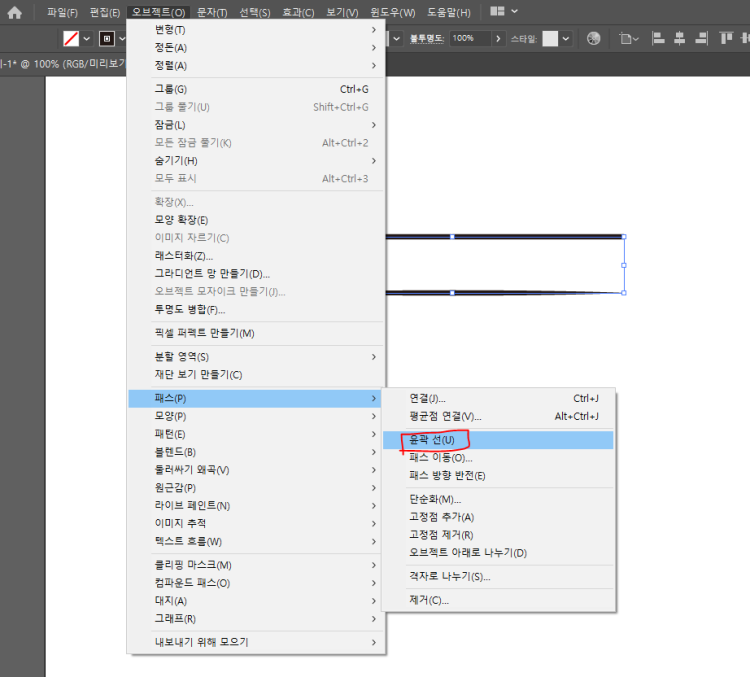
Task: Select 그라디언트 망 만들기(D)...
Action: (256, 274)
